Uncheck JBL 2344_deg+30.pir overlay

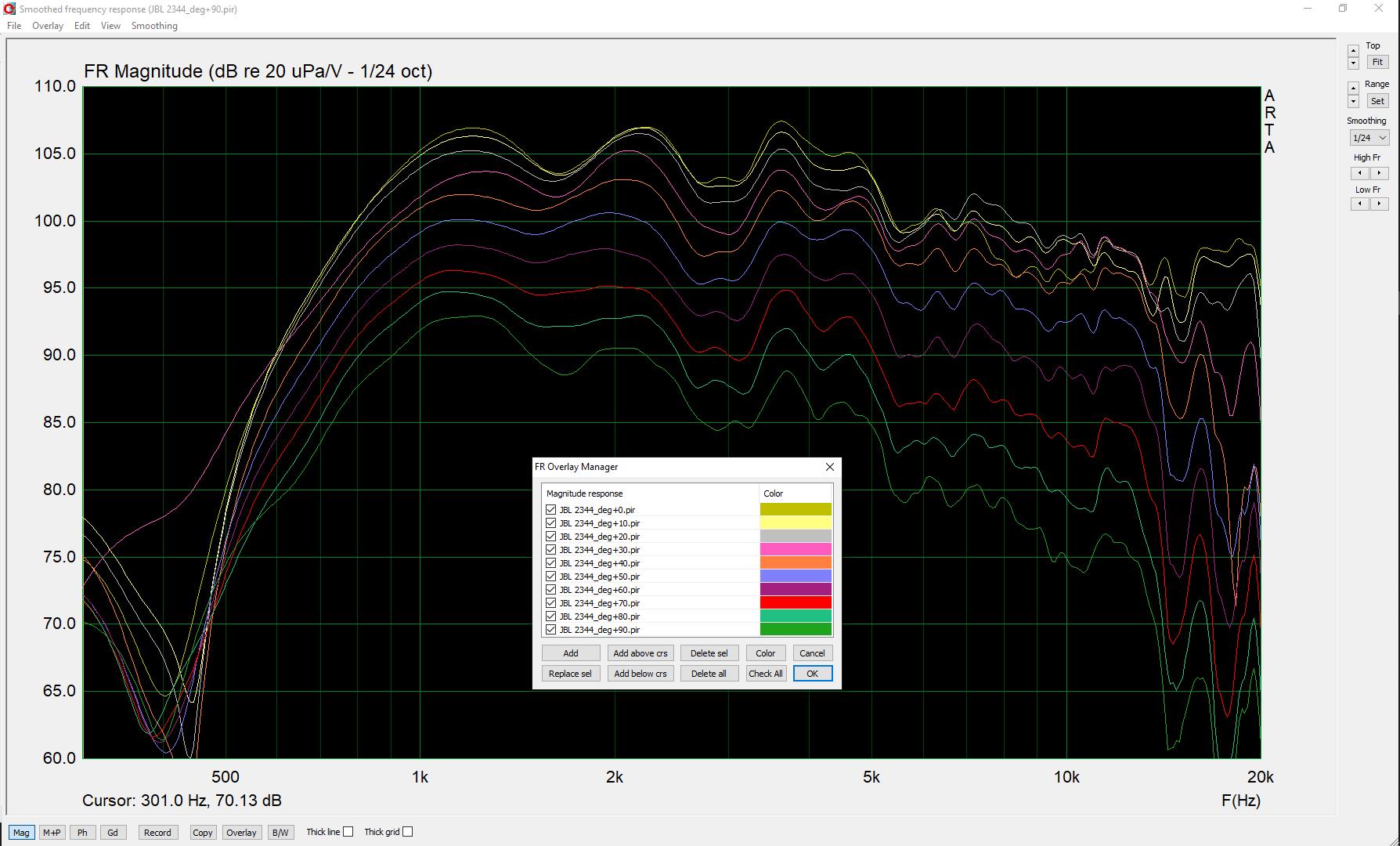(x=551, y=550)
